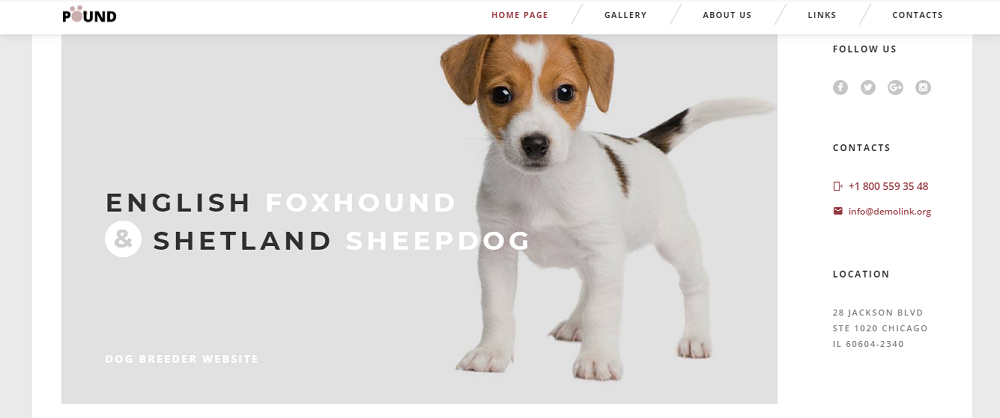This screenshot has width=1000, height=418.
Task: Open the Contacts navigation item
Action: click(x=917, y=15)
